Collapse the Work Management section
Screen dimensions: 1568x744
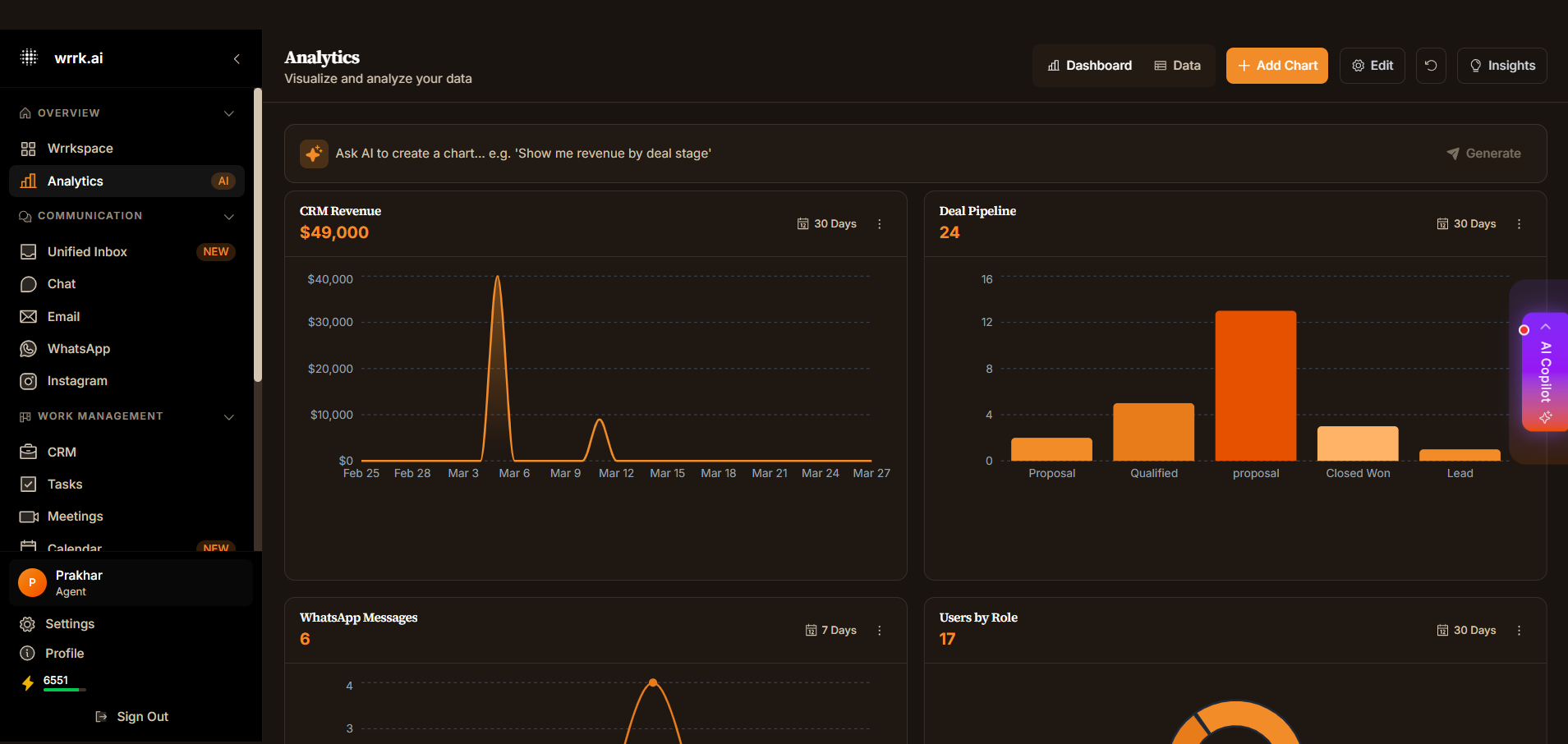point(229,417)
